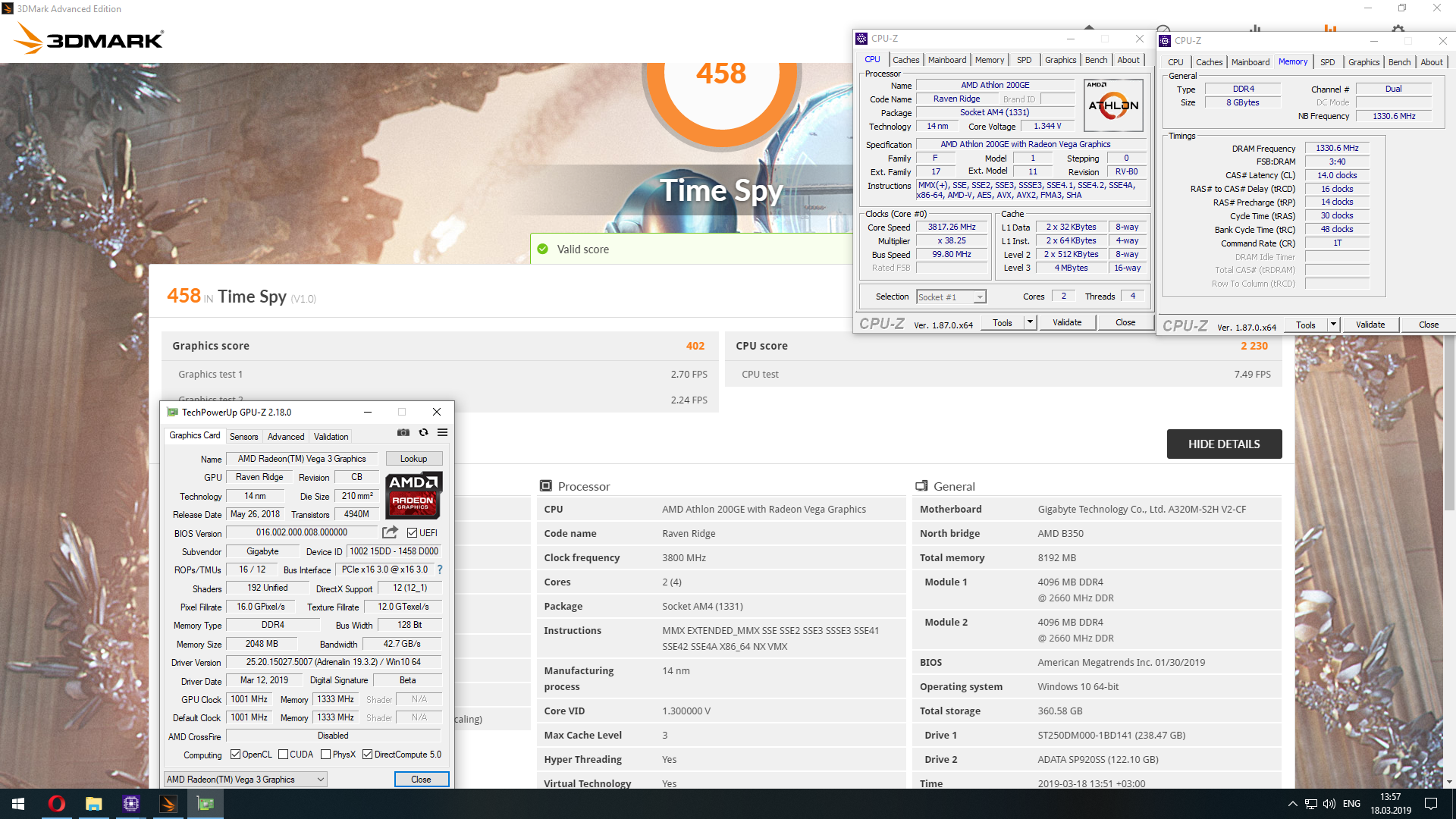Open the Socket #1 selection dropdown in CPU-Z

951,297
